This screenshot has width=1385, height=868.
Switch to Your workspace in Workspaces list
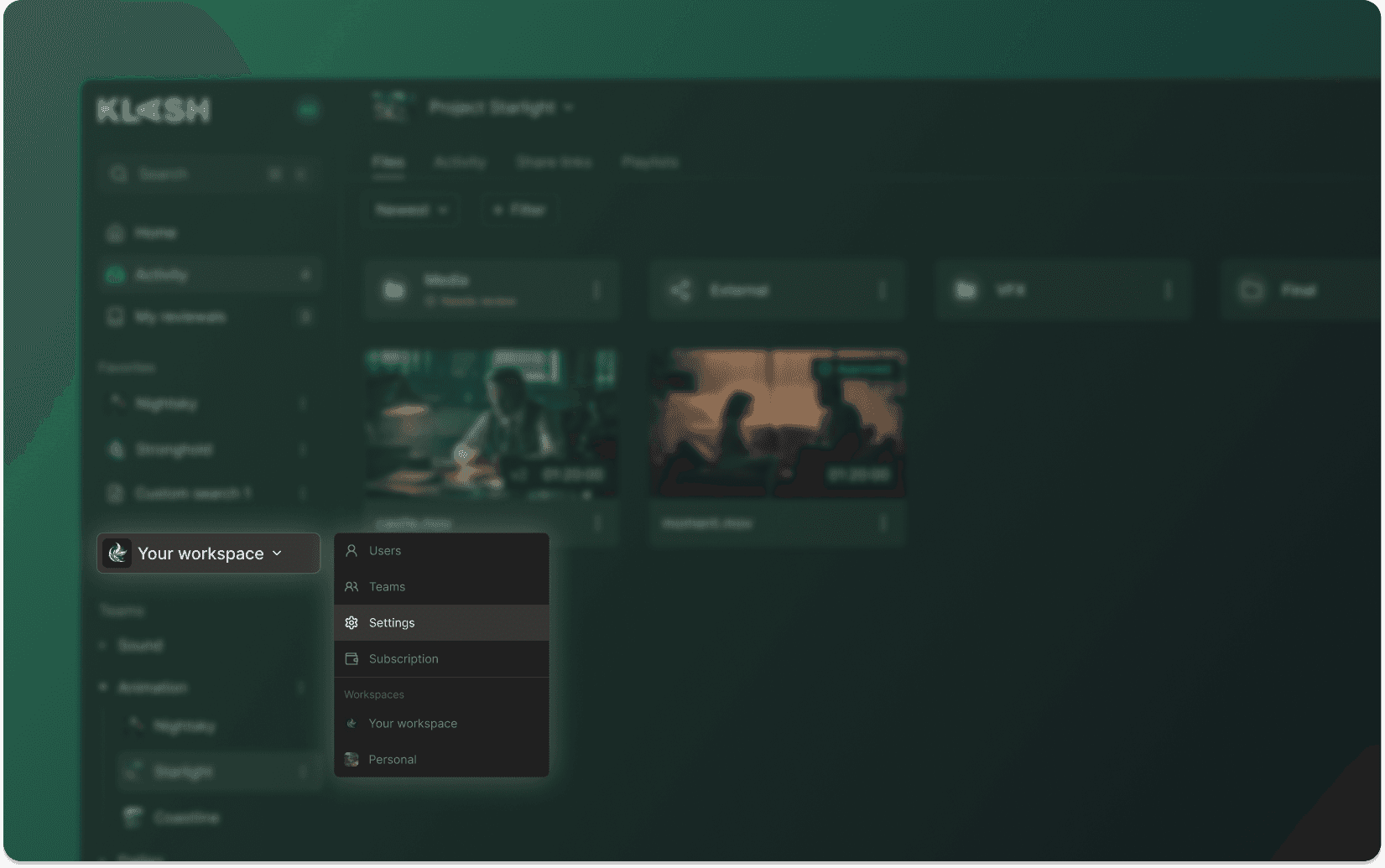(441, 724)
